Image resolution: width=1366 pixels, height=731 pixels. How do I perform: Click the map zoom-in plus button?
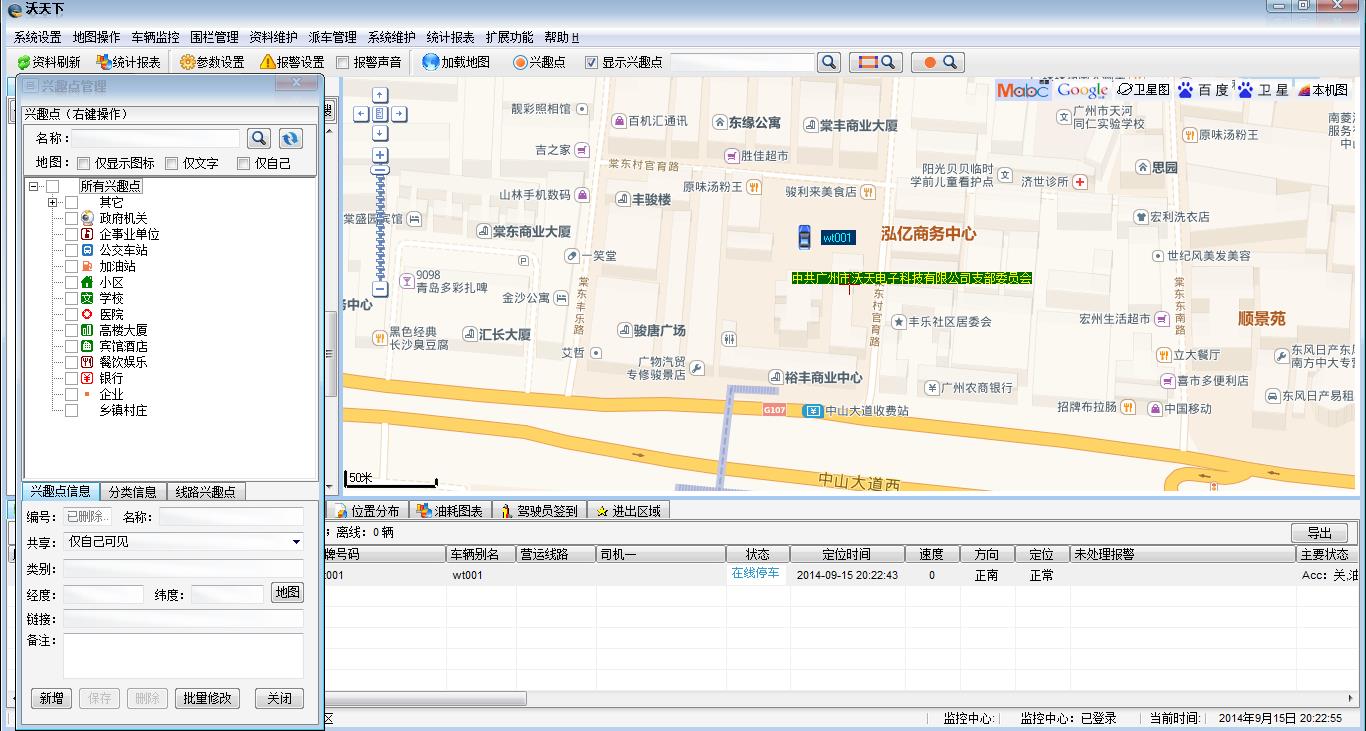click(380, 155)
